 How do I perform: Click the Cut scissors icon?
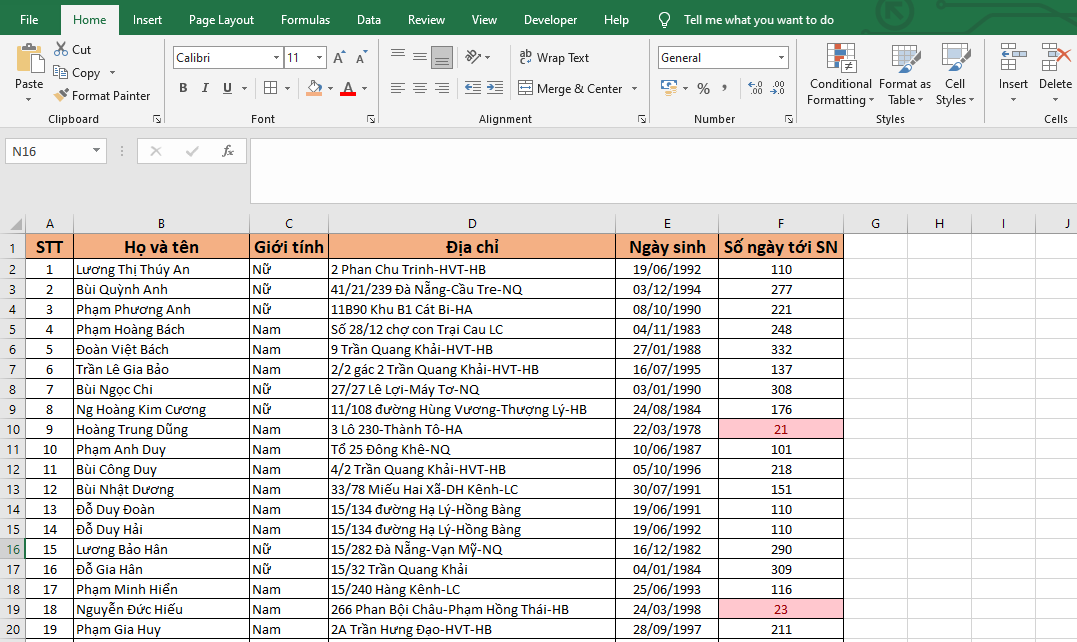coord(61,49)
